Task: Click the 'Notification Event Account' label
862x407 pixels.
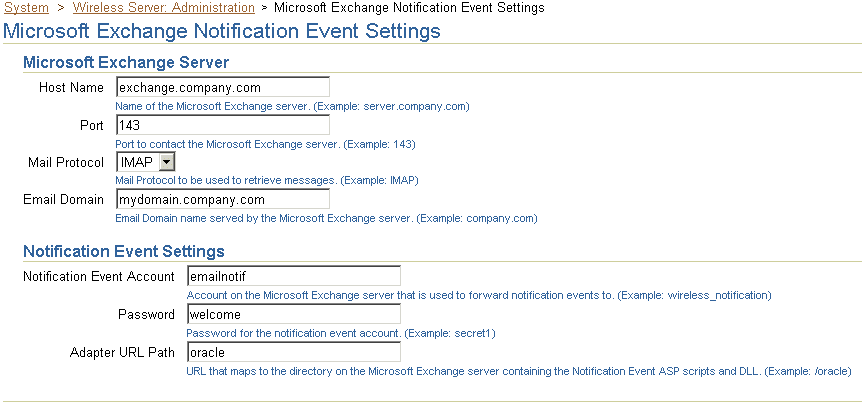Action: tap(98, 276)
